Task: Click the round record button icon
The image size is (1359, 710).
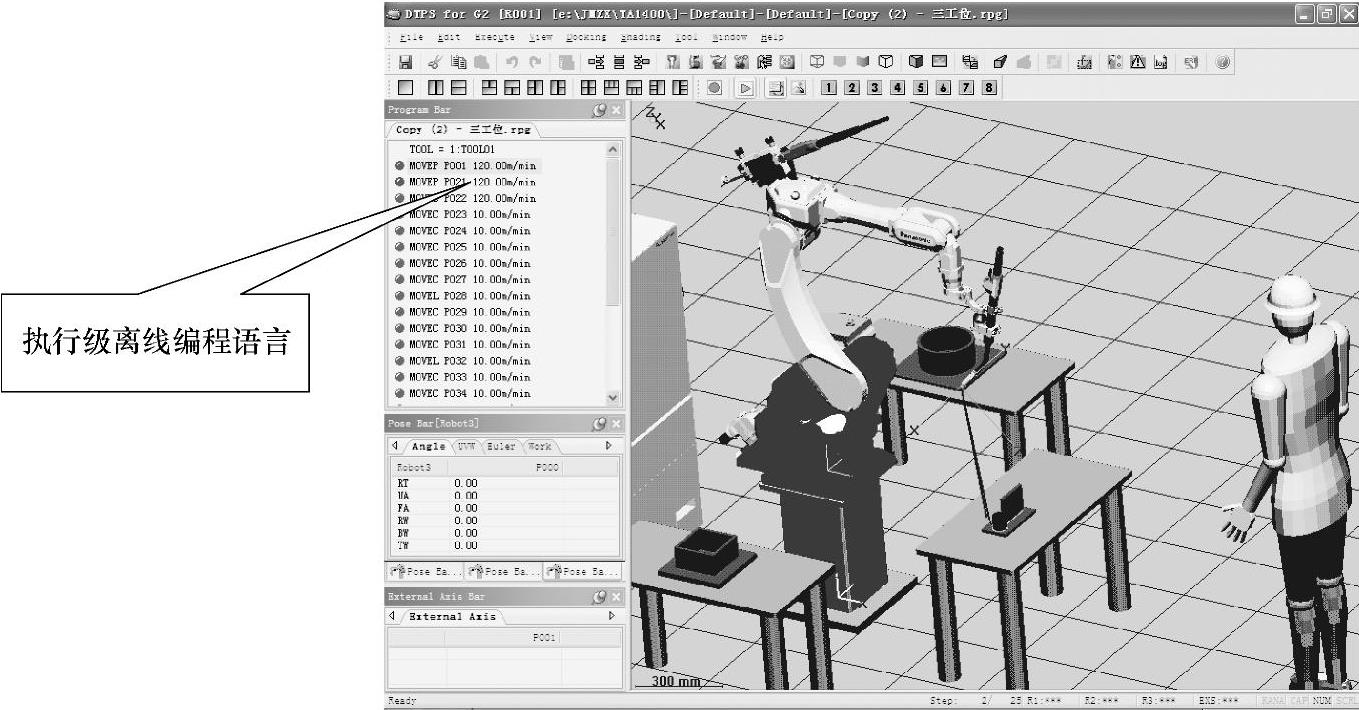Action: pyautogui.click(x=714, y=88)
